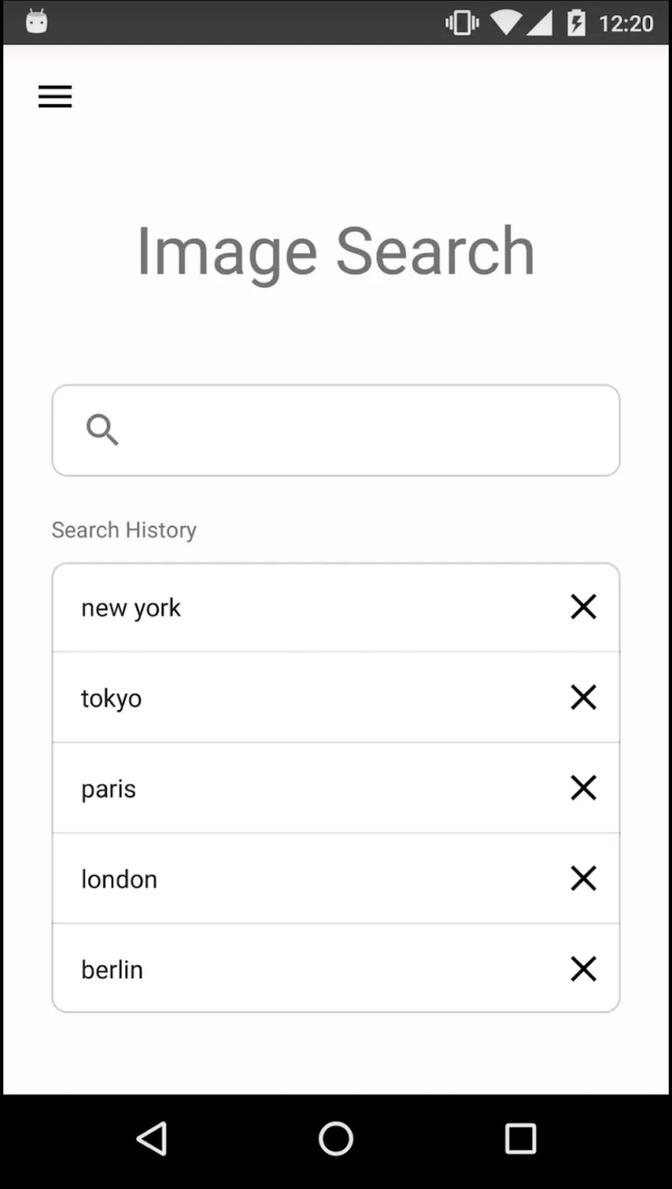Tap the Wi-Fi status icon
Screen dimensions: 672x1189
tap(506, 22)
